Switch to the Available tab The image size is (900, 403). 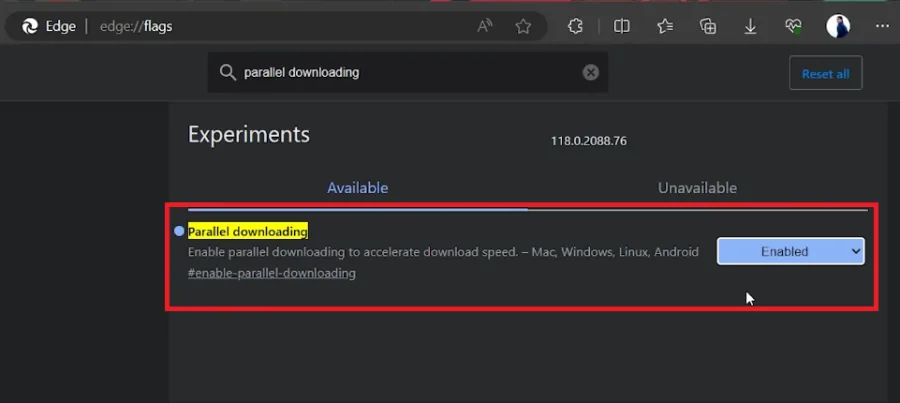coord(358,188)
